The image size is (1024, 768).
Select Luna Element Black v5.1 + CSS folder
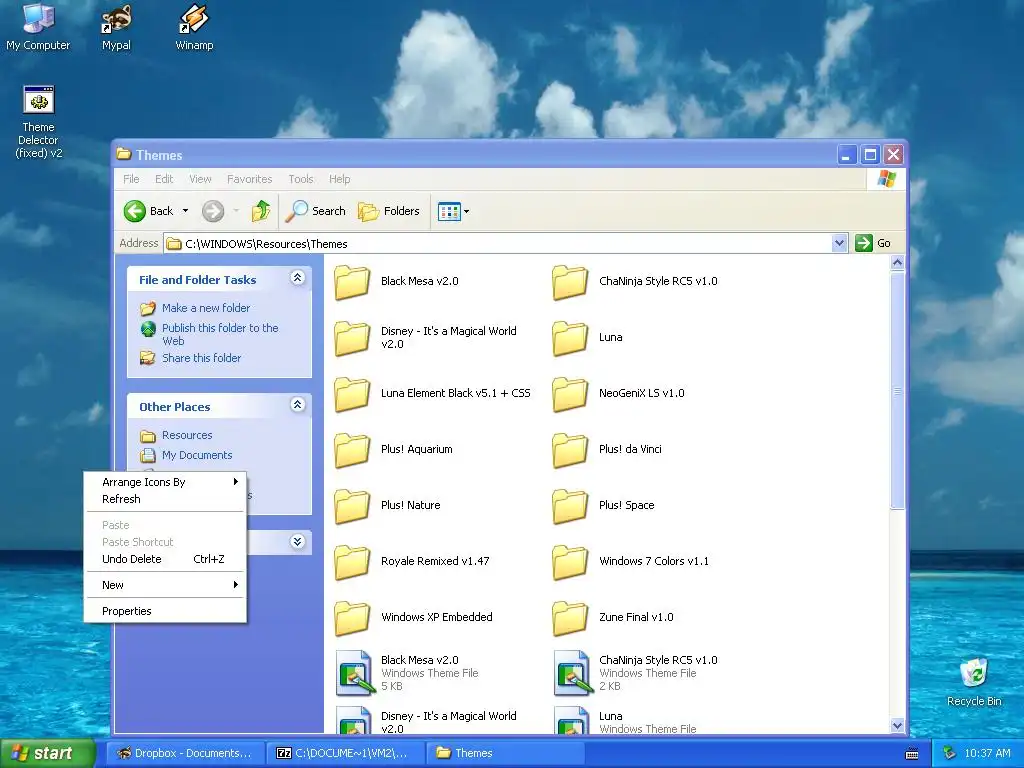click(432, 393)
